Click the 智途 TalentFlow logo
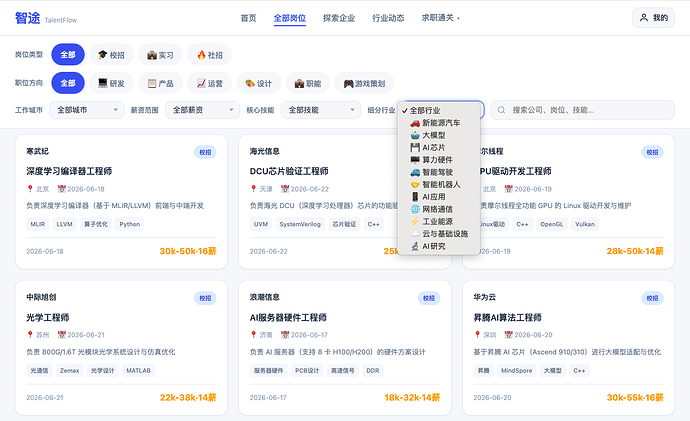 46,18
